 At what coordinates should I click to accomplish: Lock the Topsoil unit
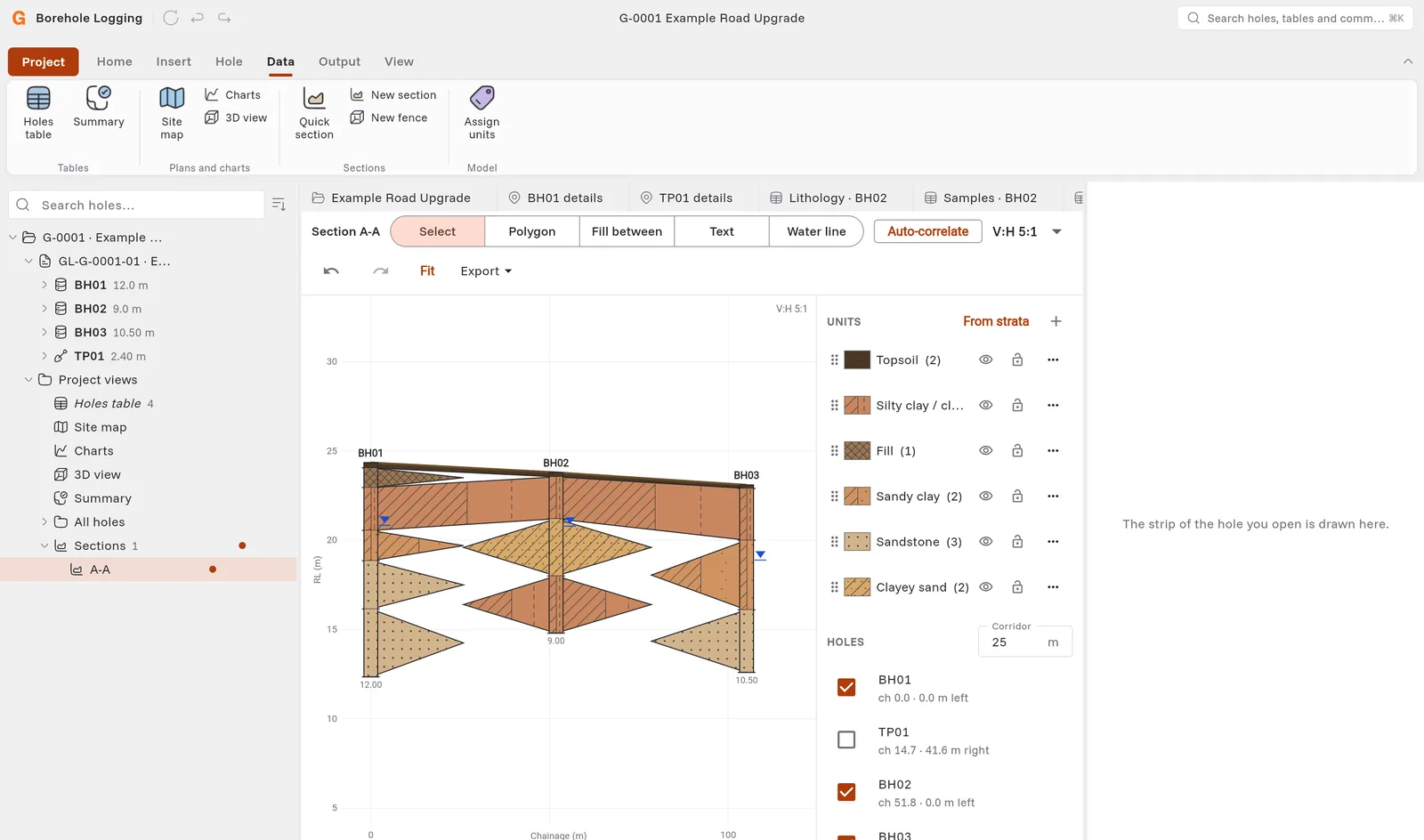(x=1017, y=359)
